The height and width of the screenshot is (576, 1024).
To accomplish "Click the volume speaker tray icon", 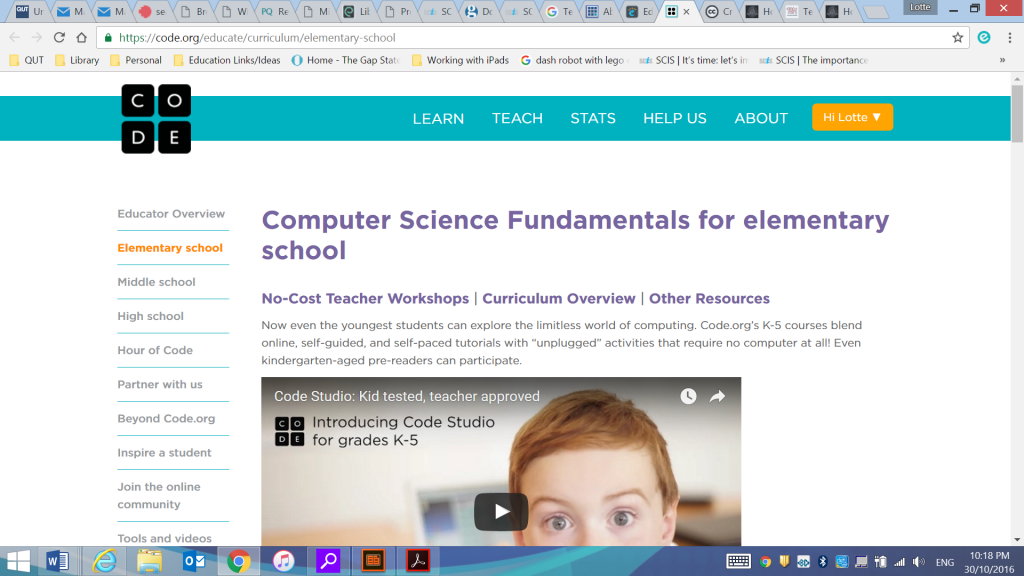I will [x=919, y=562].
